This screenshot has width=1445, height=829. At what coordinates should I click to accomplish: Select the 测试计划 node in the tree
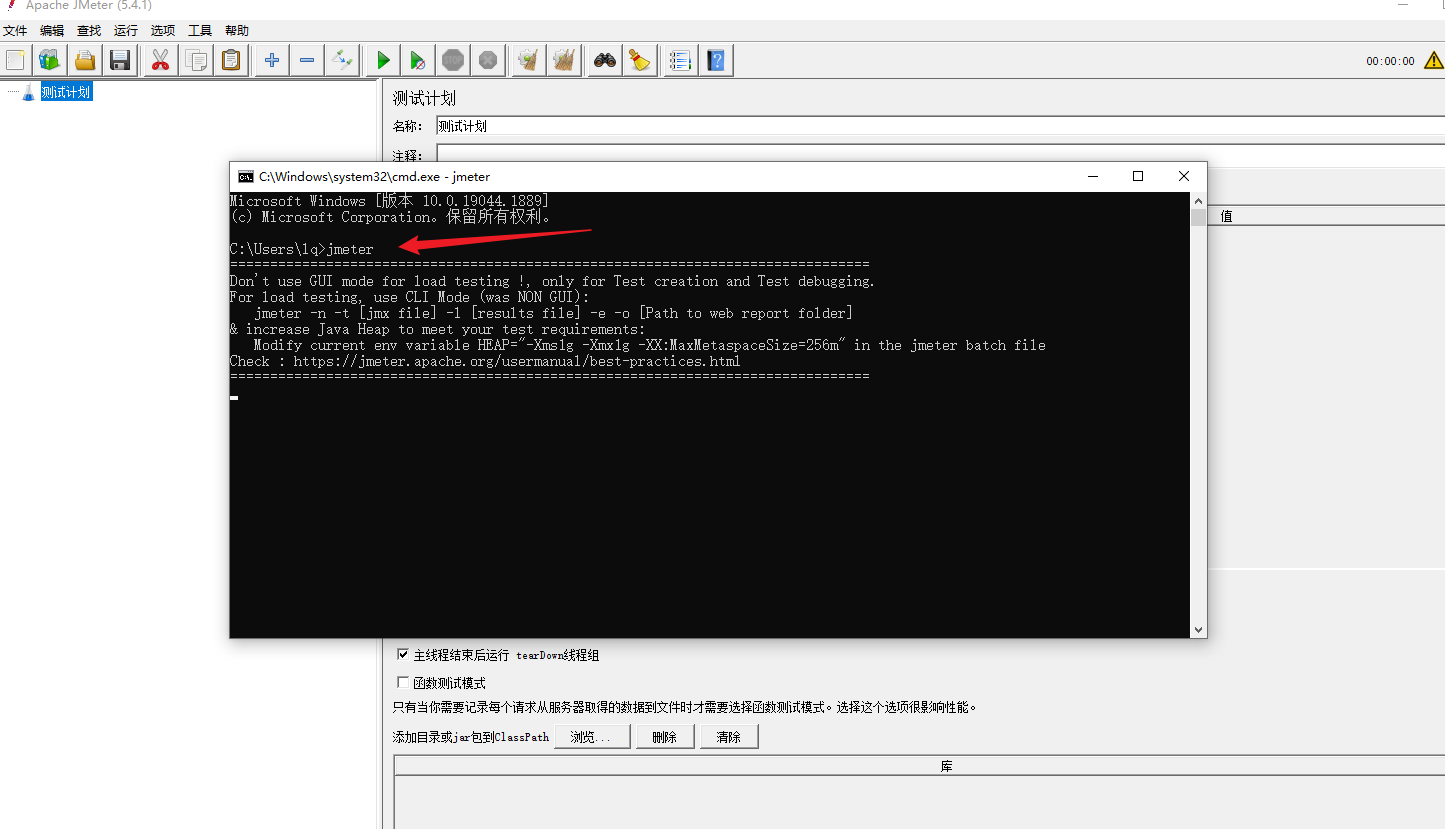[66, 92]
